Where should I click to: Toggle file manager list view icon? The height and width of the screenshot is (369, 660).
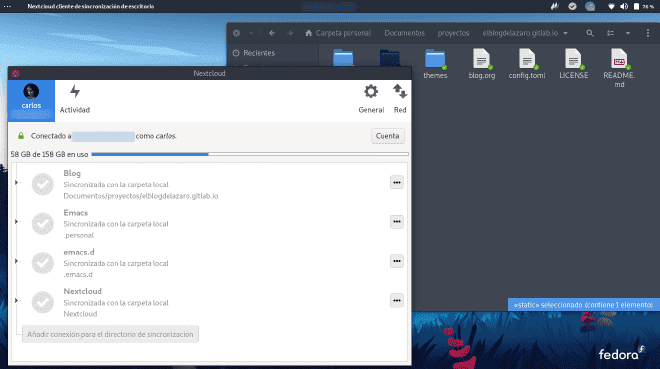610,33
